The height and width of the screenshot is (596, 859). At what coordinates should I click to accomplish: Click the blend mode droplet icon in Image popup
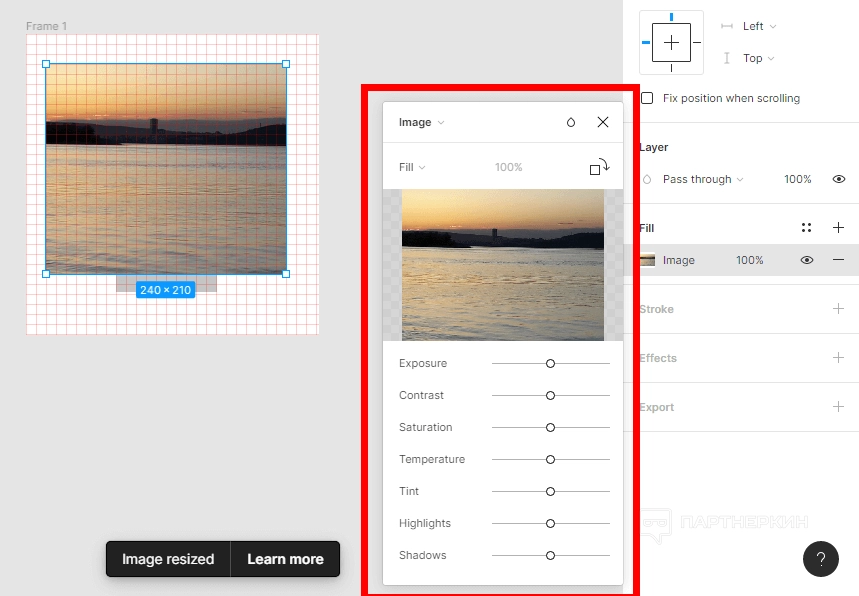[571, 122]
